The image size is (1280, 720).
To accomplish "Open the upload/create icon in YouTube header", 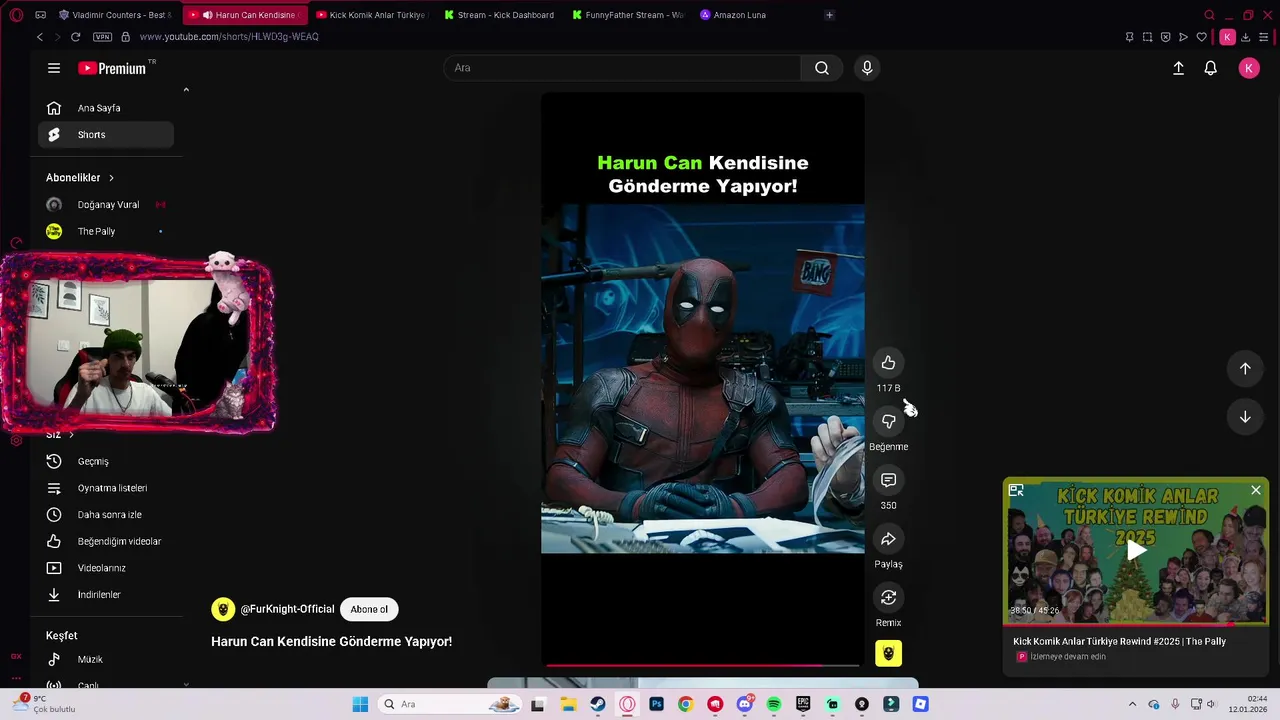I will (1178, 68).
